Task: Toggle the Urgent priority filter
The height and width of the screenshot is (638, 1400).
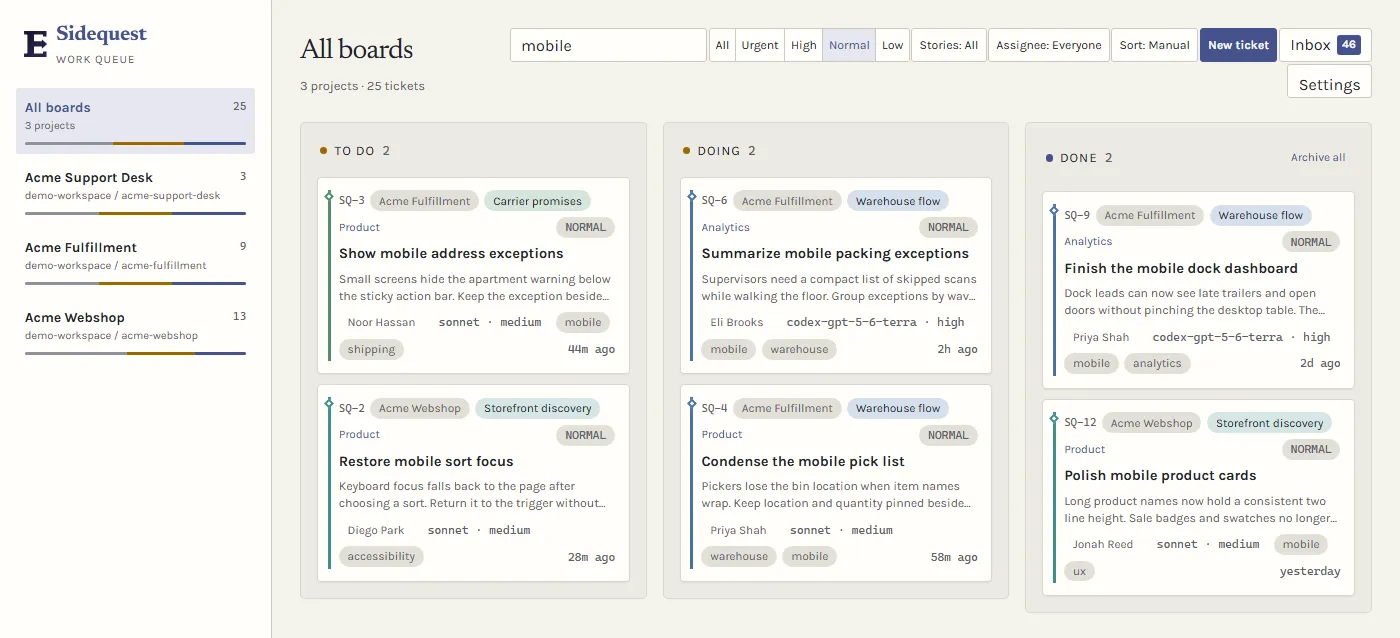Action: click(x=759, y=45)
